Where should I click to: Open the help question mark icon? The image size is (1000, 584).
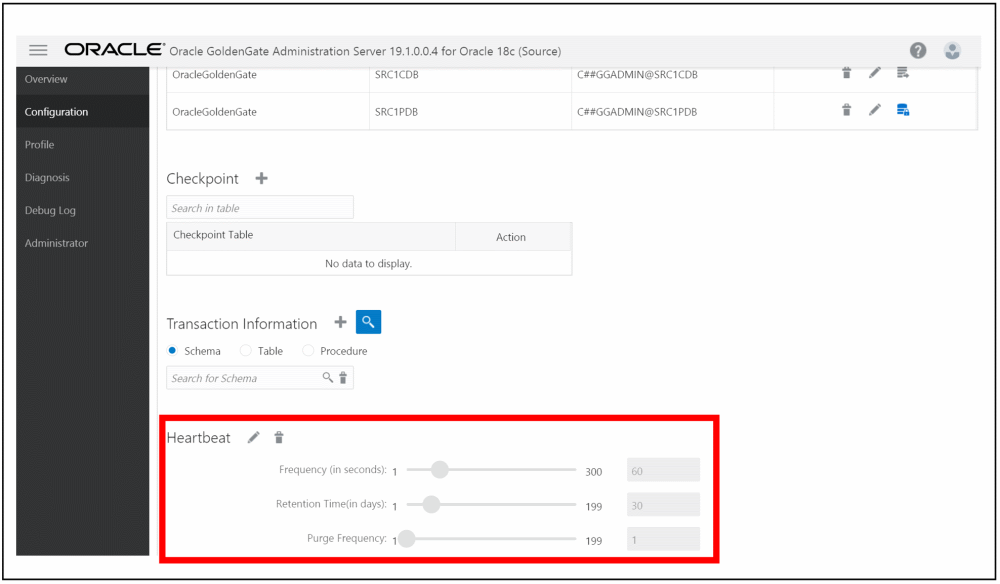point(918,50)
